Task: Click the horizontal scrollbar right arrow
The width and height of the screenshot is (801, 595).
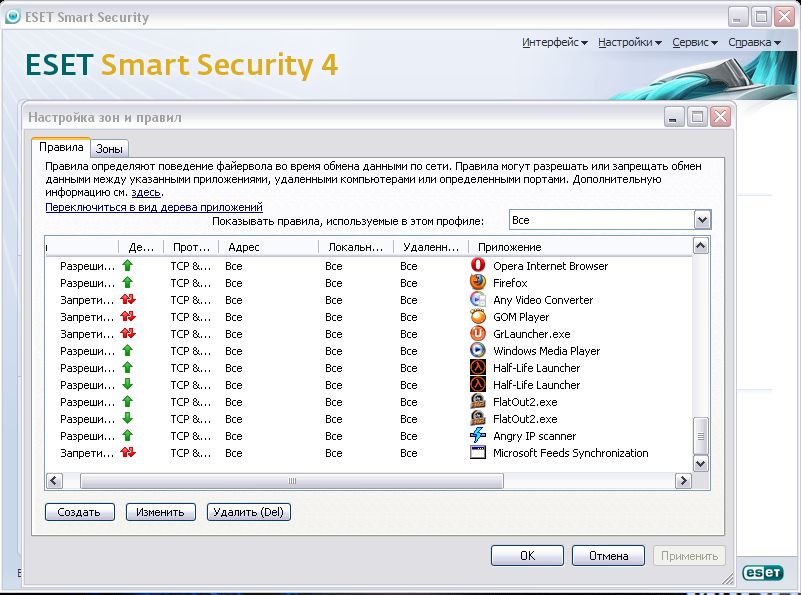Action: (683, 481)
